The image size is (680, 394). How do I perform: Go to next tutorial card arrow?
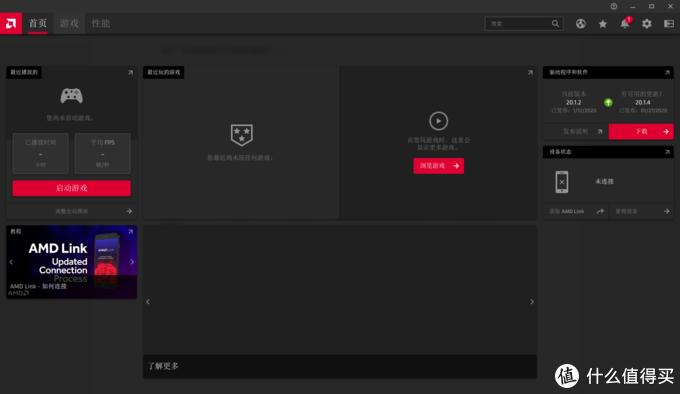132,262
